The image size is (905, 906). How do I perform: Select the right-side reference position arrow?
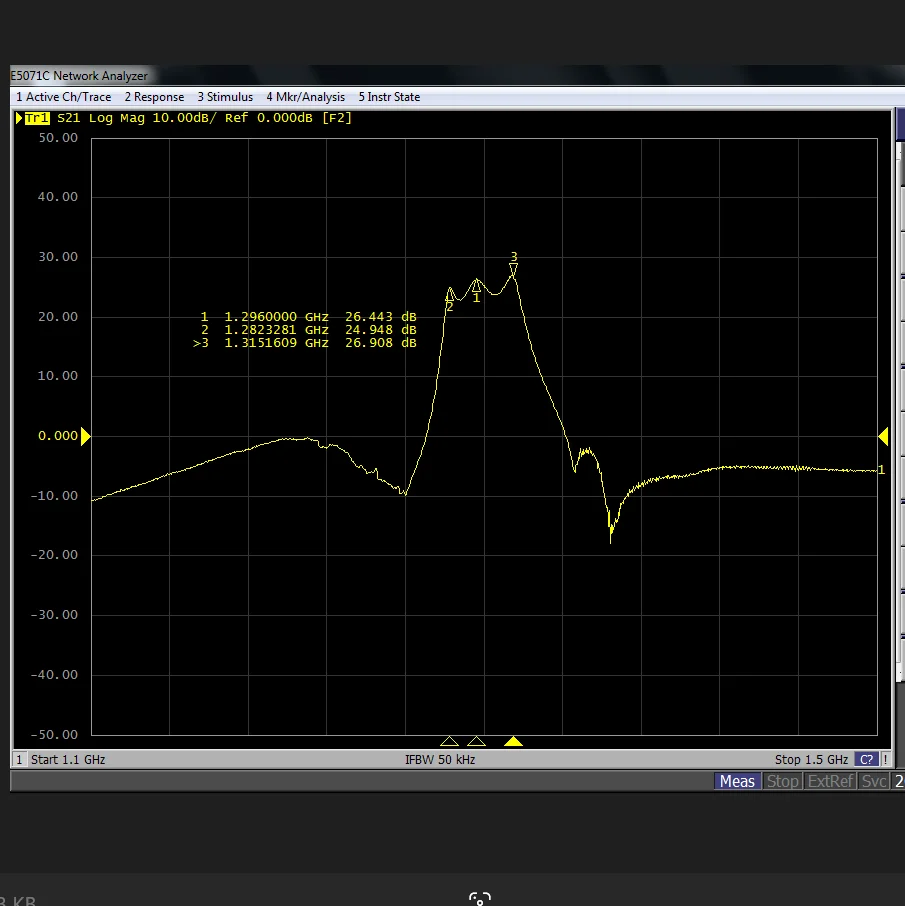tap(883, 436)
